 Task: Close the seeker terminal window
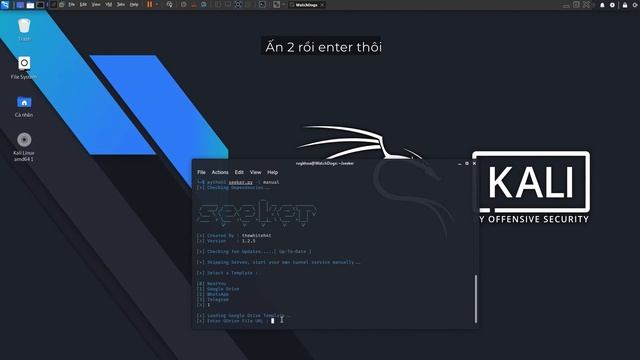(474, 163)
